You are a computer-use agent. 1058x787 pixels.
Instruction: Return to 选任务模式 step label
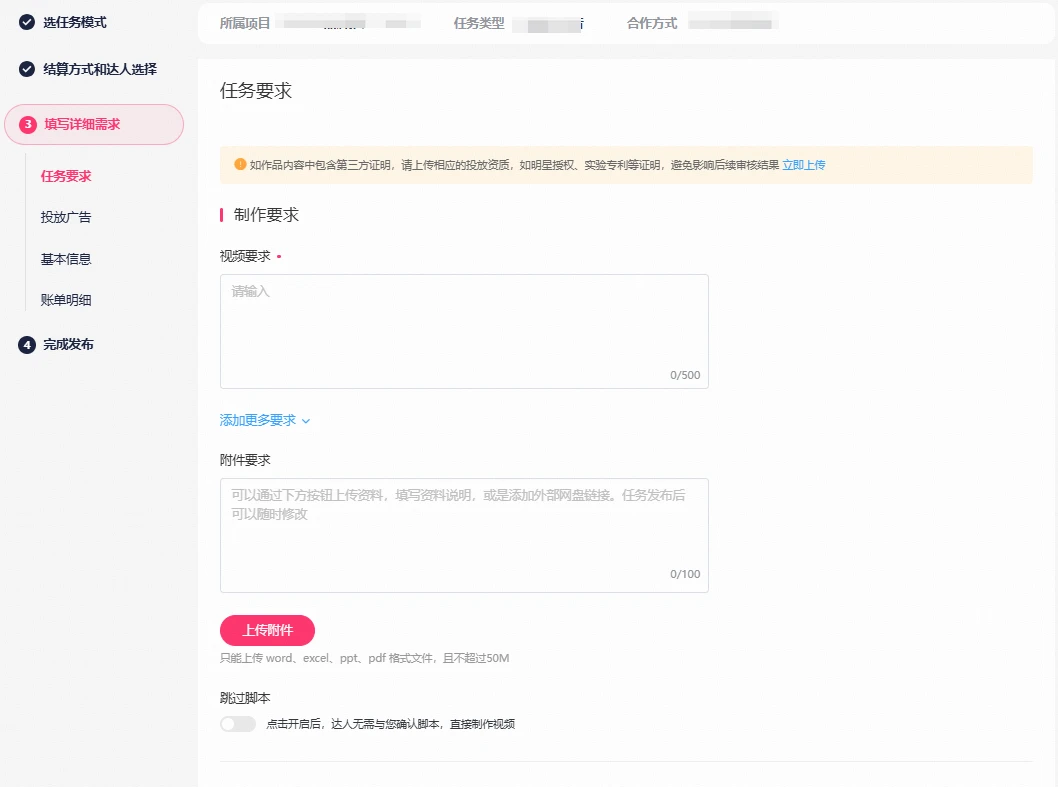coord(74,22)
